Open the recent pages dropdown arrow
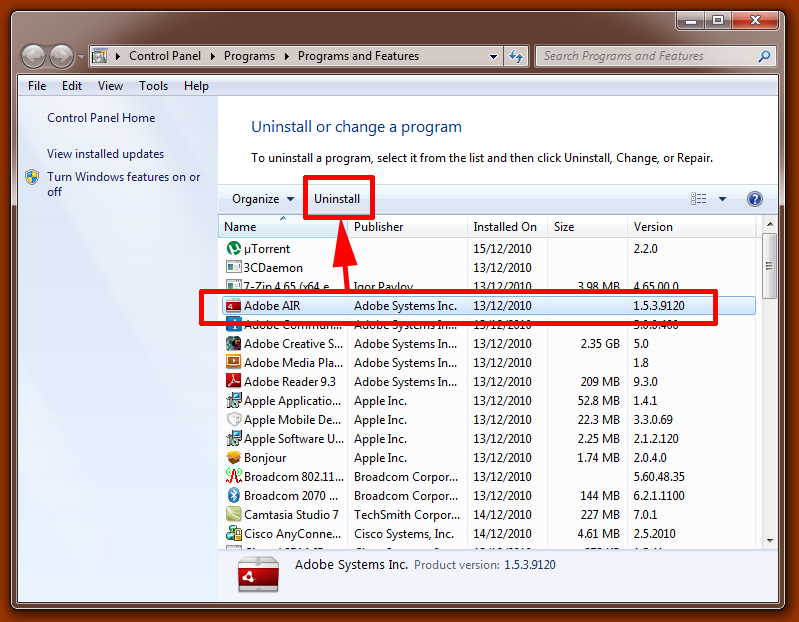Image resolution: width=799 pixels, height=622 pixels. pos(81,57)
